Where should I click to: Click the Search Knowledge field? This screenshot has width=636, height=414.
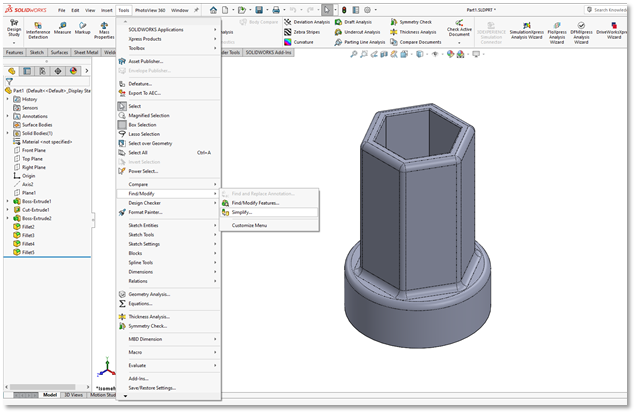pyautogui.click(x=606, y=10)
